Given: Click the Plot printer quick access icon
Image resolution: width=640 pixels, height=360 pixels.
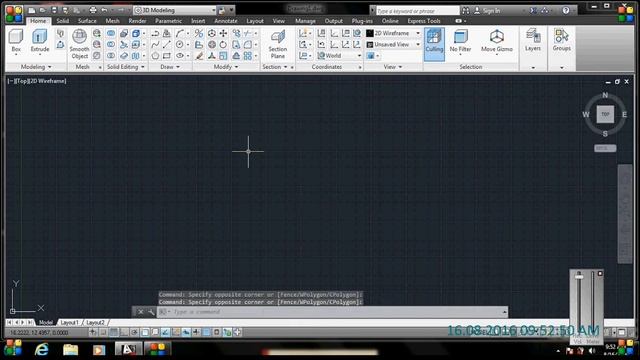Looking at the screenshot, I should click(x=93, y=10).
